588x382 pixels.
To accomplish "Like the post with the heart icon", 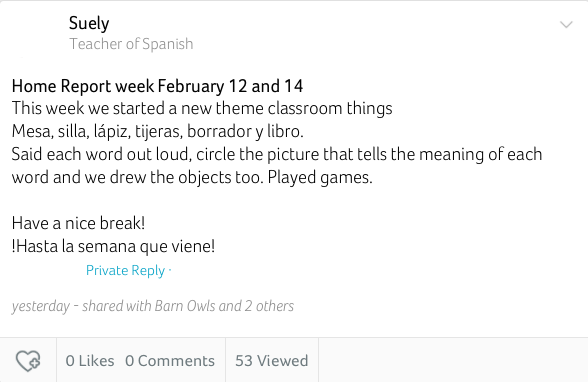I will 28,361.
